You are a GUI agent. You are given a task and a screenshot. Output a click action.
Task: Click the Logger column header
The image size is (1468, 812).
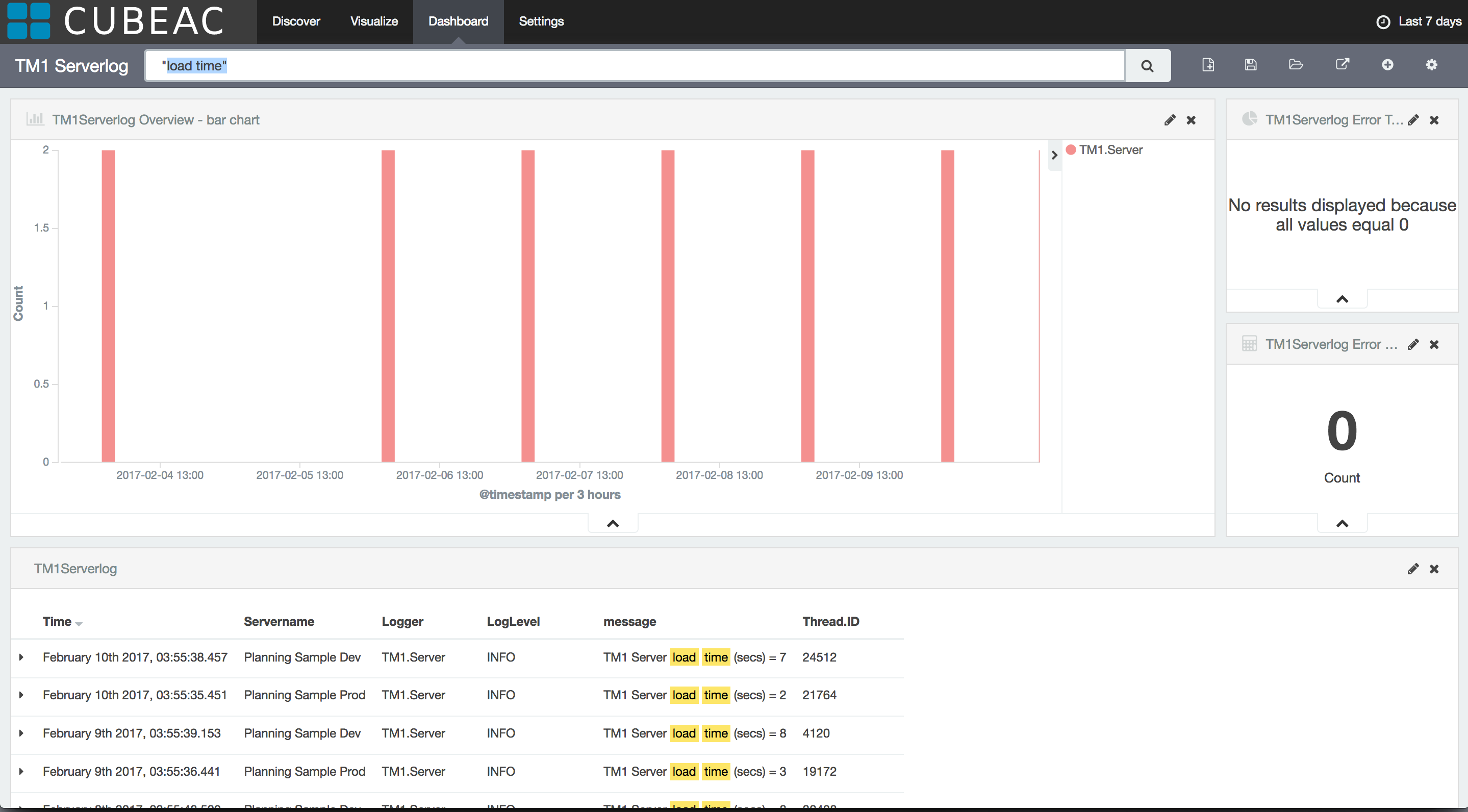[x=402, y=621]
